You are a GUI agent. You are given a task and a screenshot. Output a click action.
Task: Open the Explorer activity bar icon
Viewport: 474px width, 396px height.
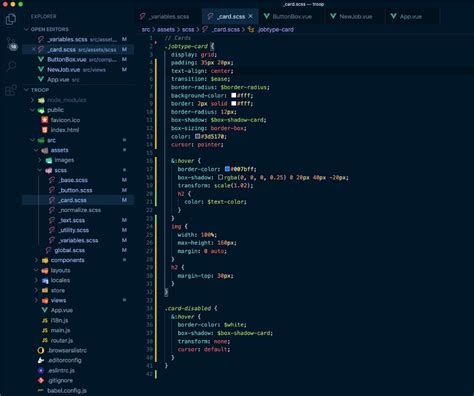point(11,19)
